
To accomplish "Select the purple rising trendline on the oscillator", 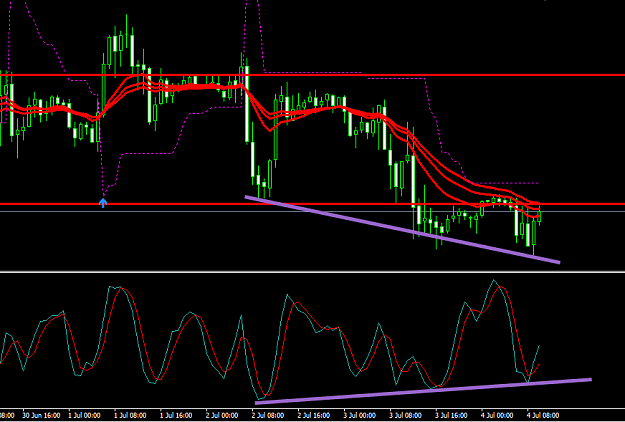I will tap(423, 391).
